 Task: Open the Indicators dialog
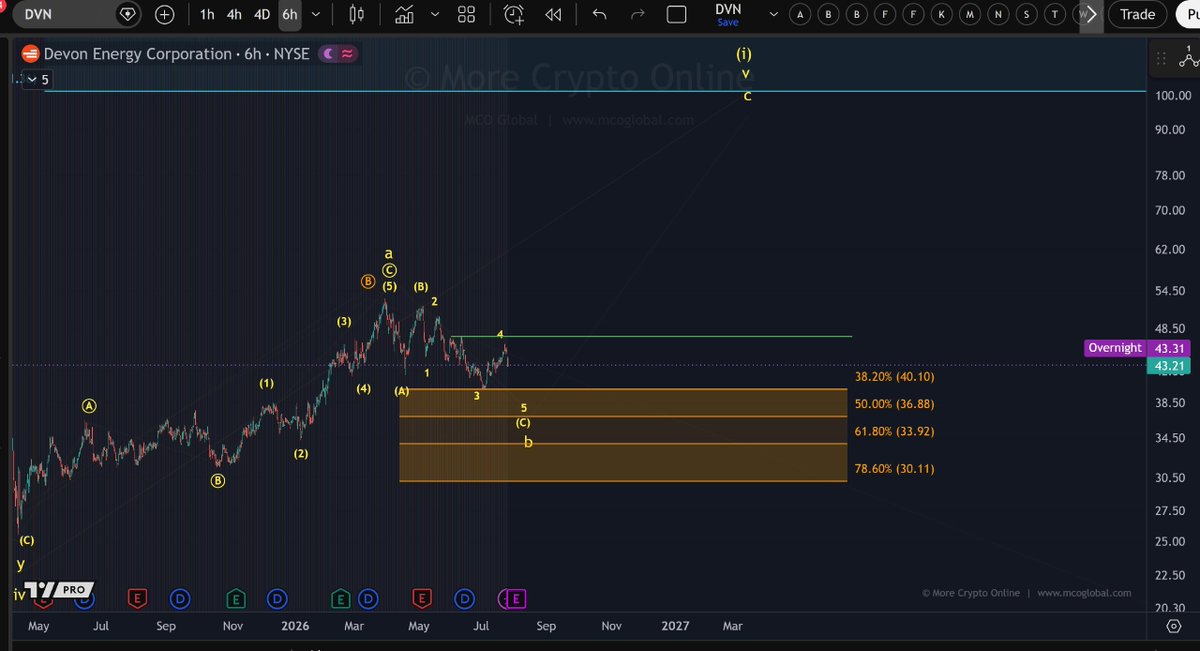click(405, 14)
